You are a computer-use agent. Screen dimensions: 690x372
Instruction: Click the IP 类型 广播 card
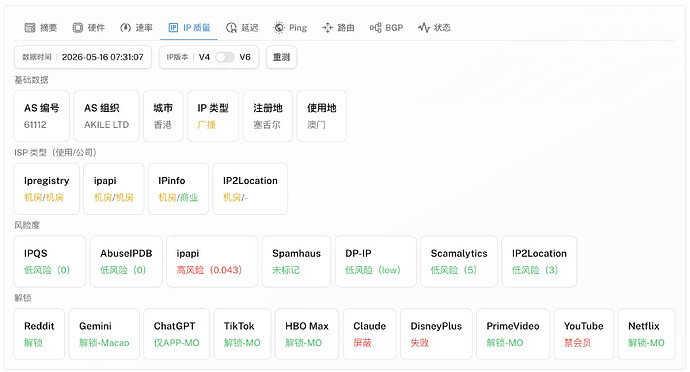[213, 116]
